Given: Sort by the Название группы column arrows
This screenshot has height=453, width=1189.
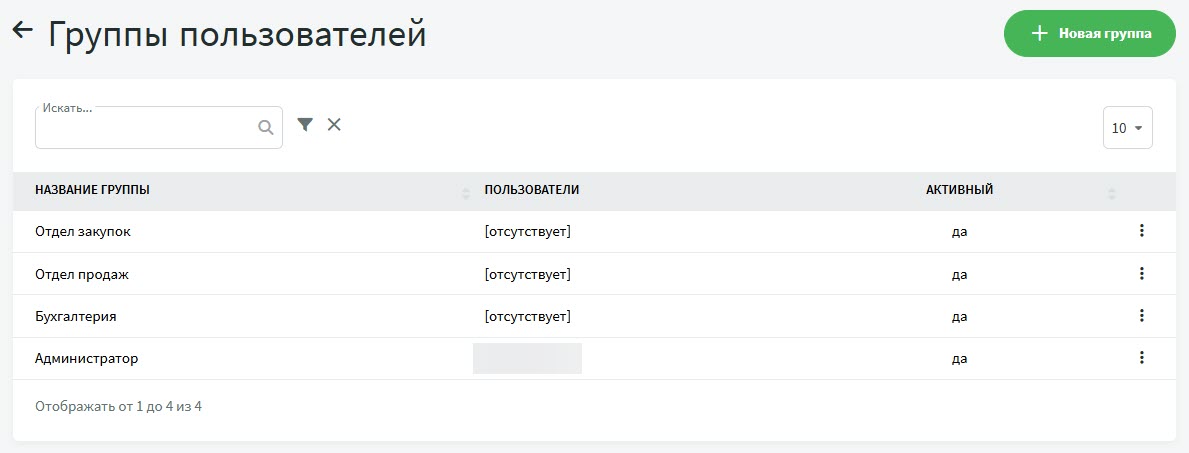Looking at the screenshot, I should click(465, 191).
